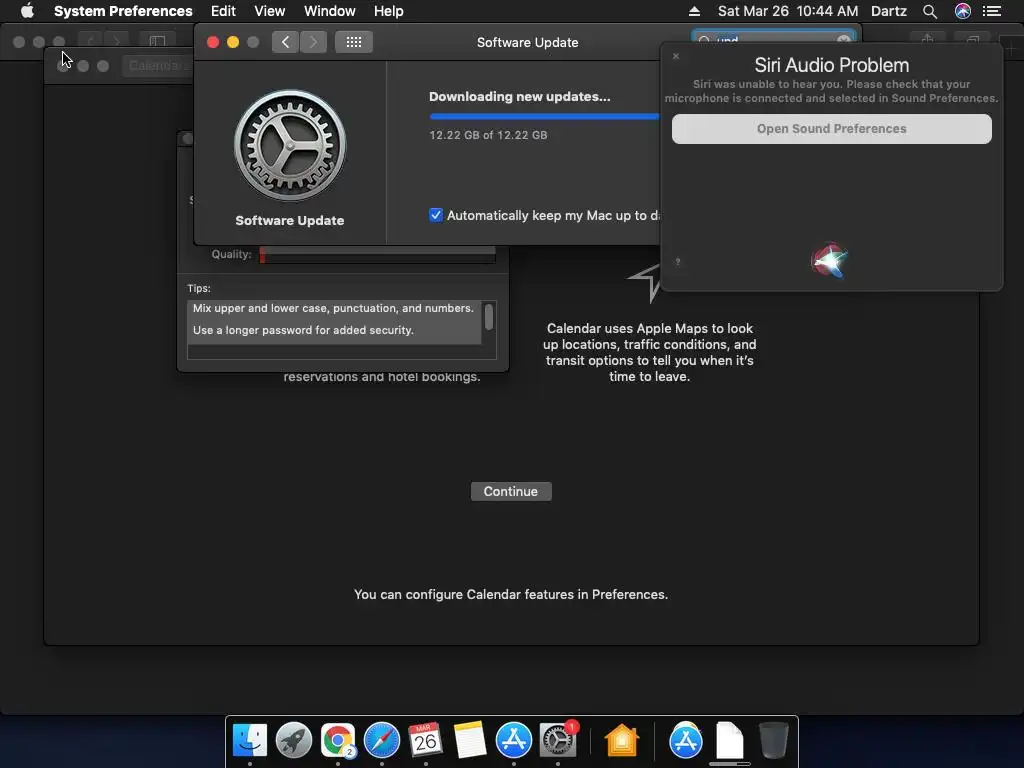This screenshot has width=1024, height=768.
Task: Open the Window menu
Action: (x=330, y=11)
